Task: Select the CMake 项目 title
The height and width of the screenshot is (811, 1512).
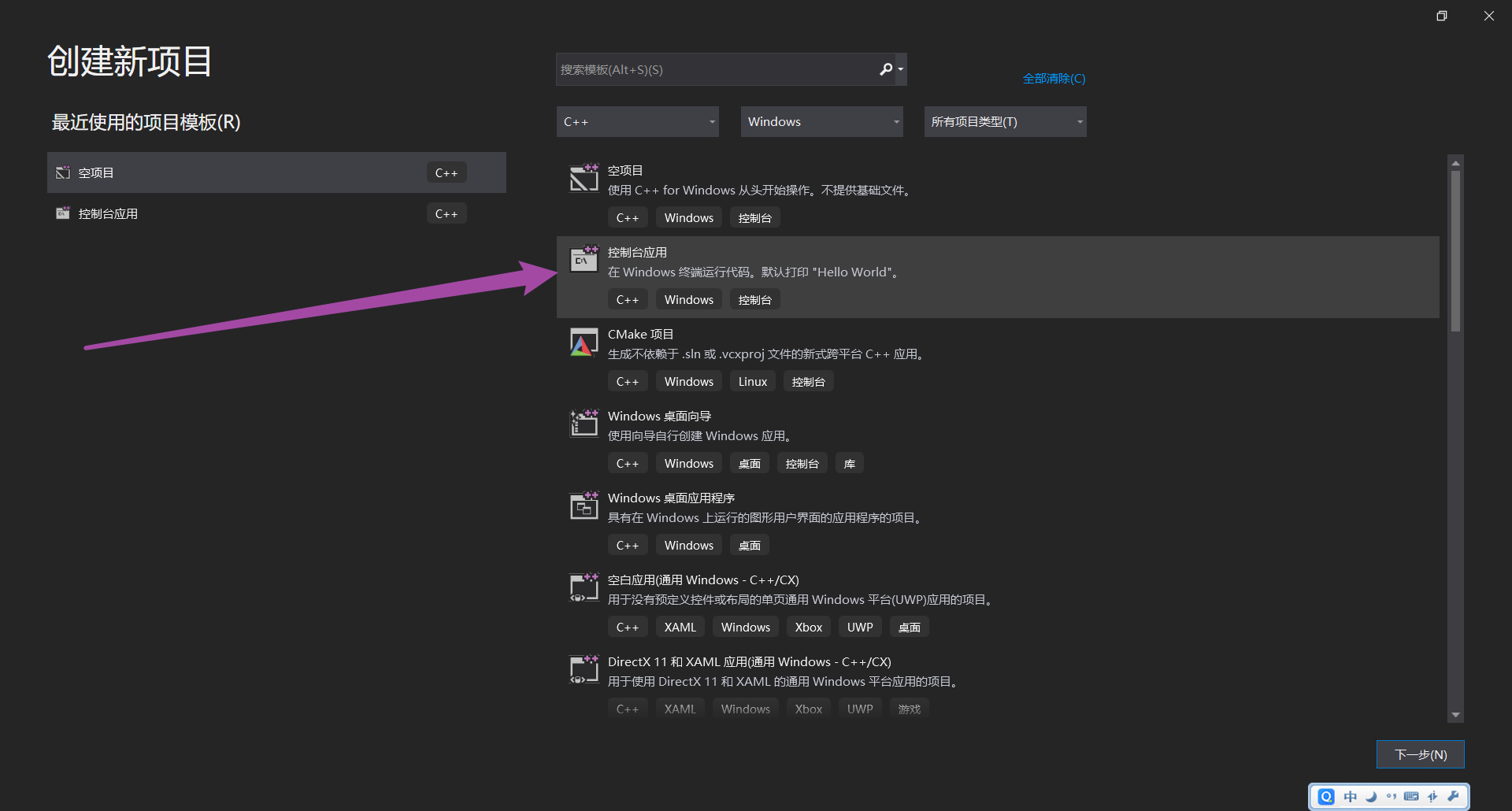Action: (640, 334)
